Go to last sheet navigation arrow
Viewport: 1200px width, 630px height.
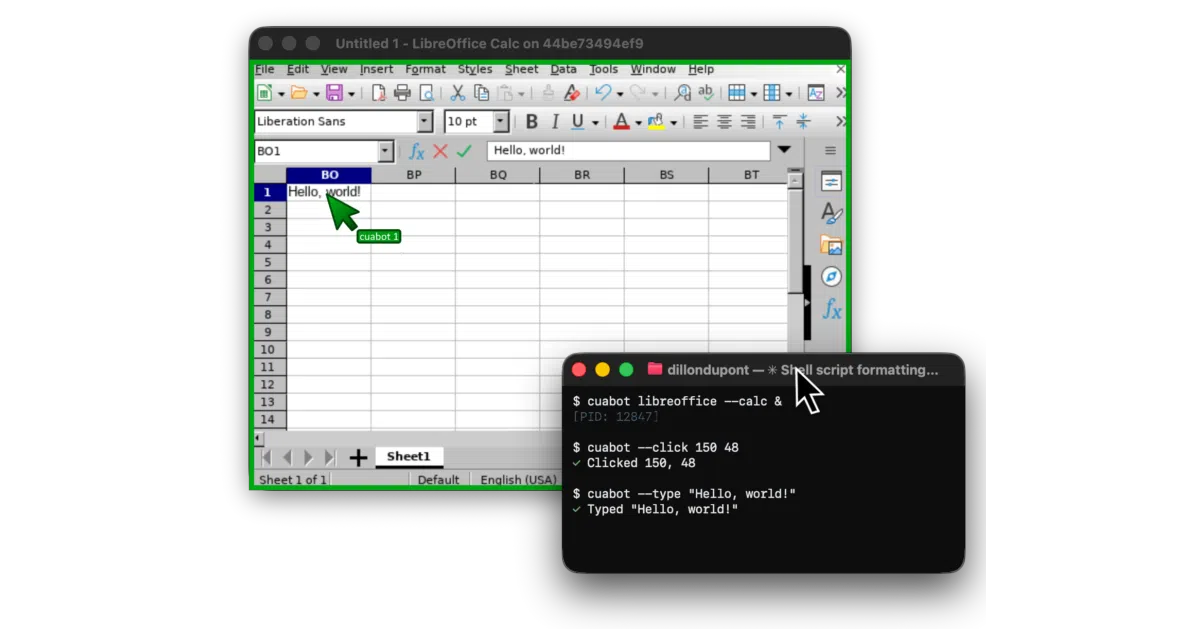click(331, 457)
